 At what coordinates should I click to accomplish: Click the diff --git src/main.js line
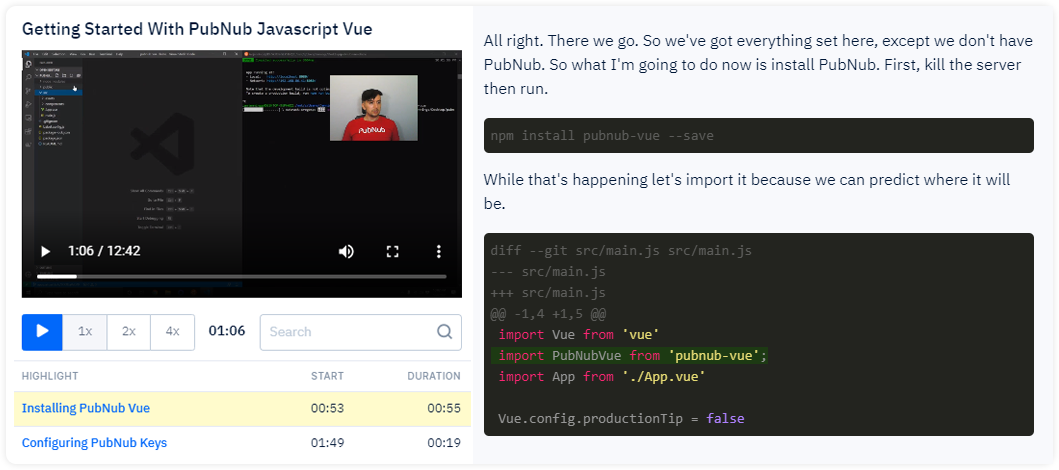(621, 251)
